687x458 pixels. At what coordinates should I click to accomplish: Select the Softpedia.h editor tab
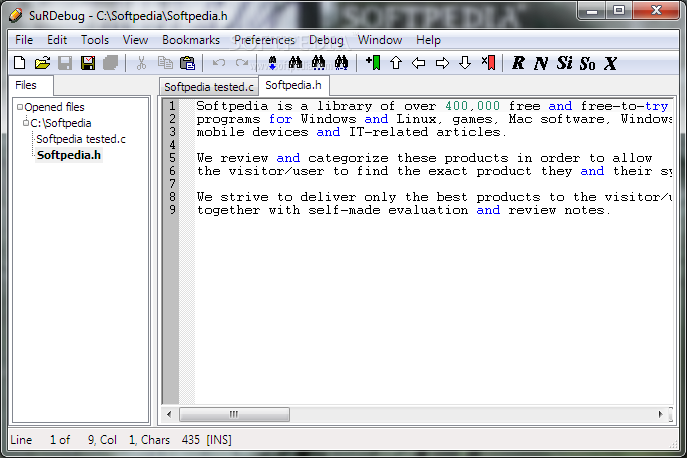tap(294, 85)
